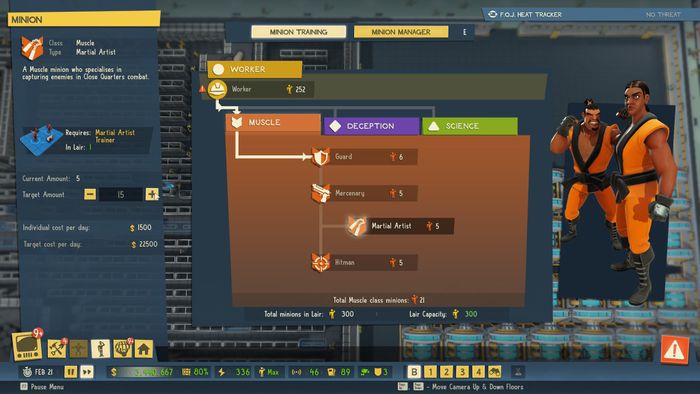Image resolution: width=700 pixels, height=394 pixels.
Task: Open the minion manager figure icon
Action: click(100, 349)
